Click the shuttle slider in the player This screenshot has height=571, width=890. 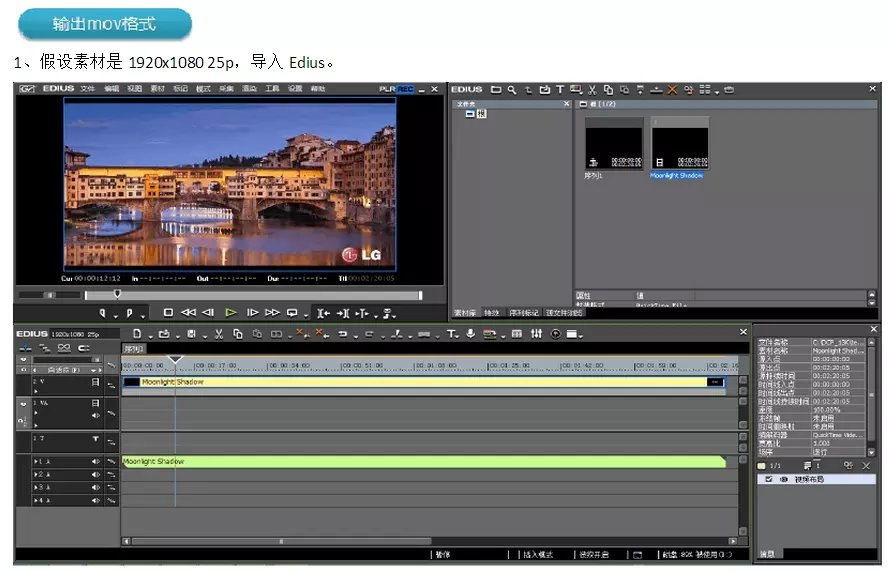click(x=50, y=295)
